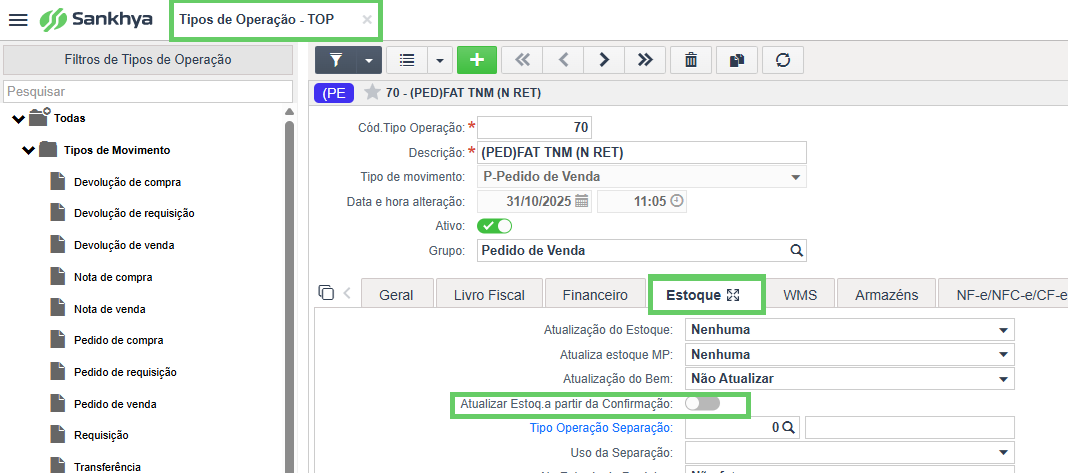Select Nota de venda in tree
This screenshot has height=473, width=1068.
110,309
